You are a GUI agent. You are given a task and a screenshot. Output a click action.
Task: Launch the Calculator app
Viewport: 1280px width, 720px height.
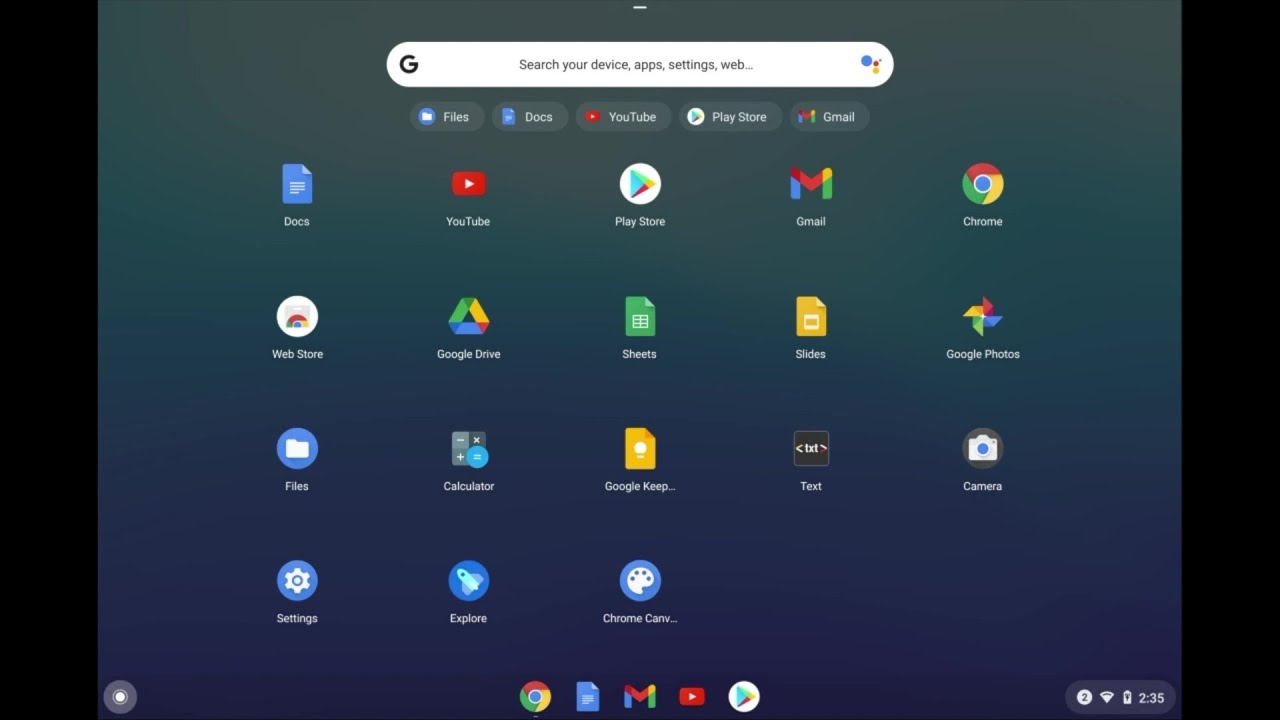point(468,449)
